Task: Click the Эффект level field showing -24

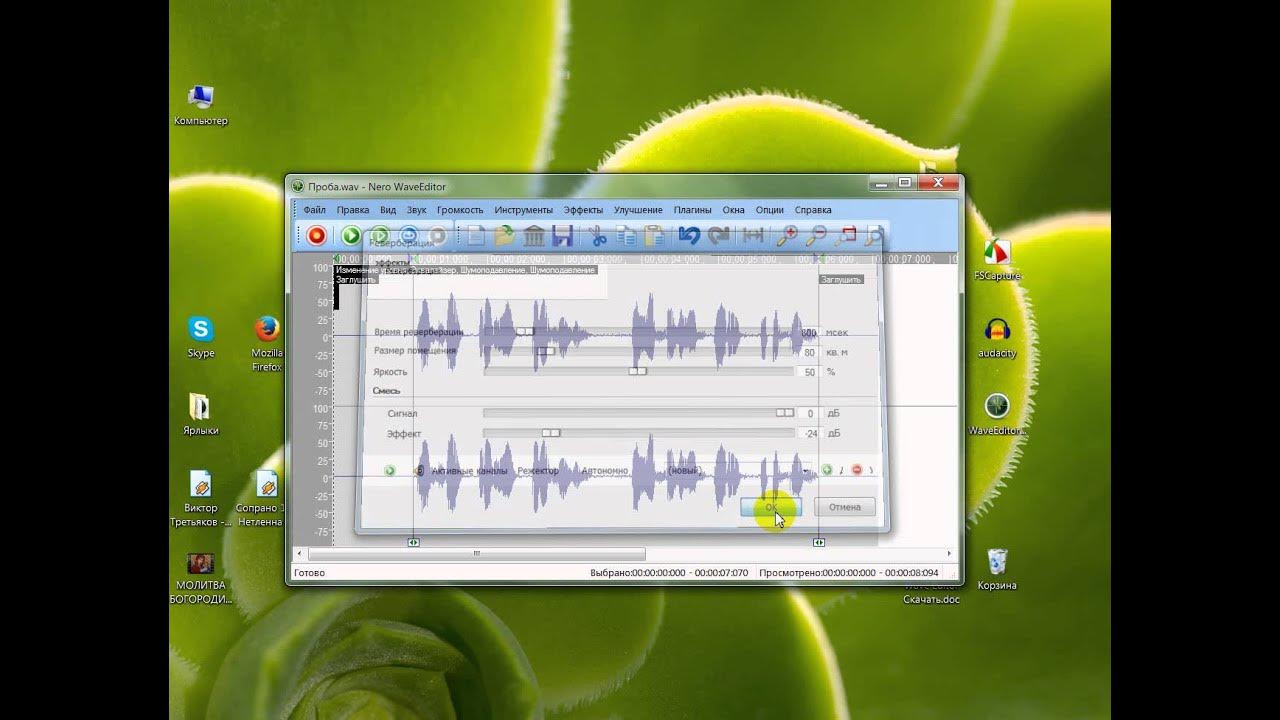Action: (x=808, y=434)
